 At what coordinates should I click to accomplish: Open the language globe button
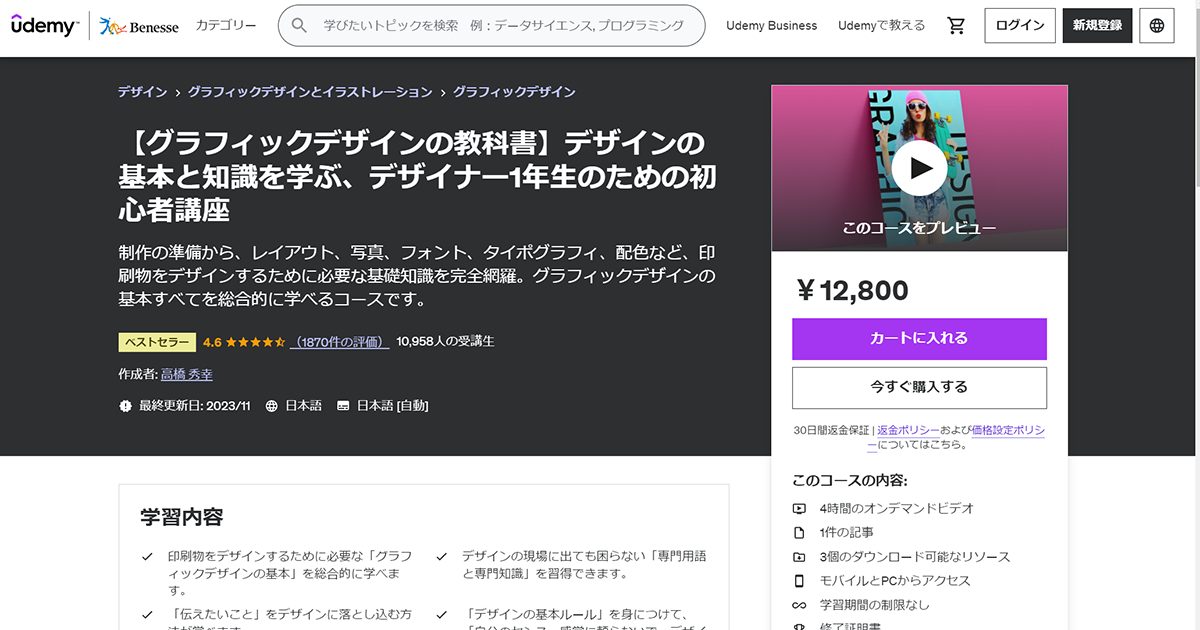click(x=1157, y=26)
